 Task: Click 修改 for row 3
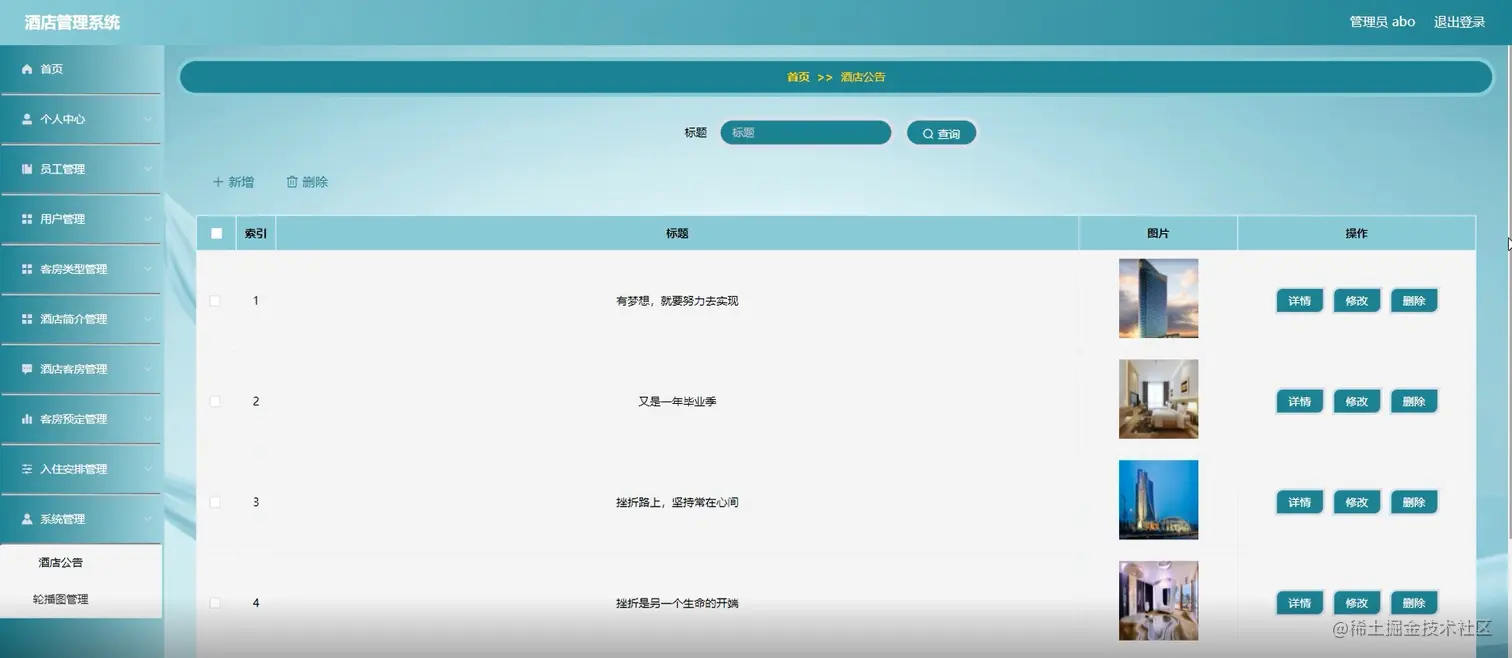[x=1356, y=502]
